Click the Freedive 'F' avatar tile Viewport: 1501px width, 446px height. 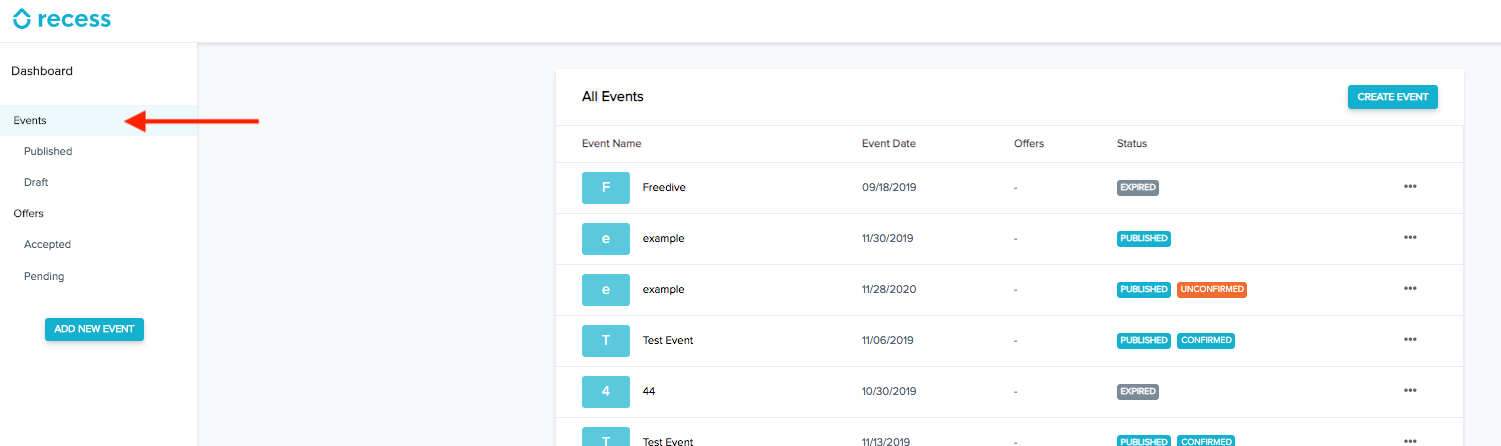pos(606,188)
